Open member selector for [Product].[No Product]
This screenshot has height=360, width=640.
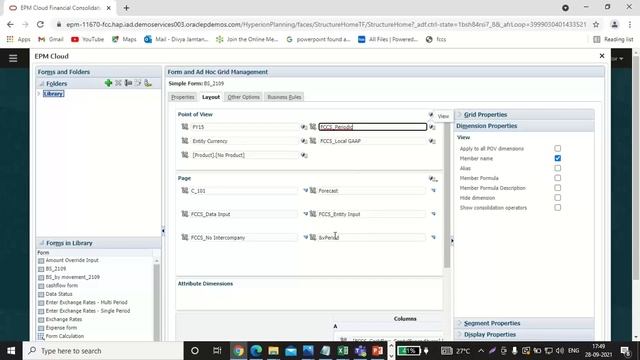(184, 155)
